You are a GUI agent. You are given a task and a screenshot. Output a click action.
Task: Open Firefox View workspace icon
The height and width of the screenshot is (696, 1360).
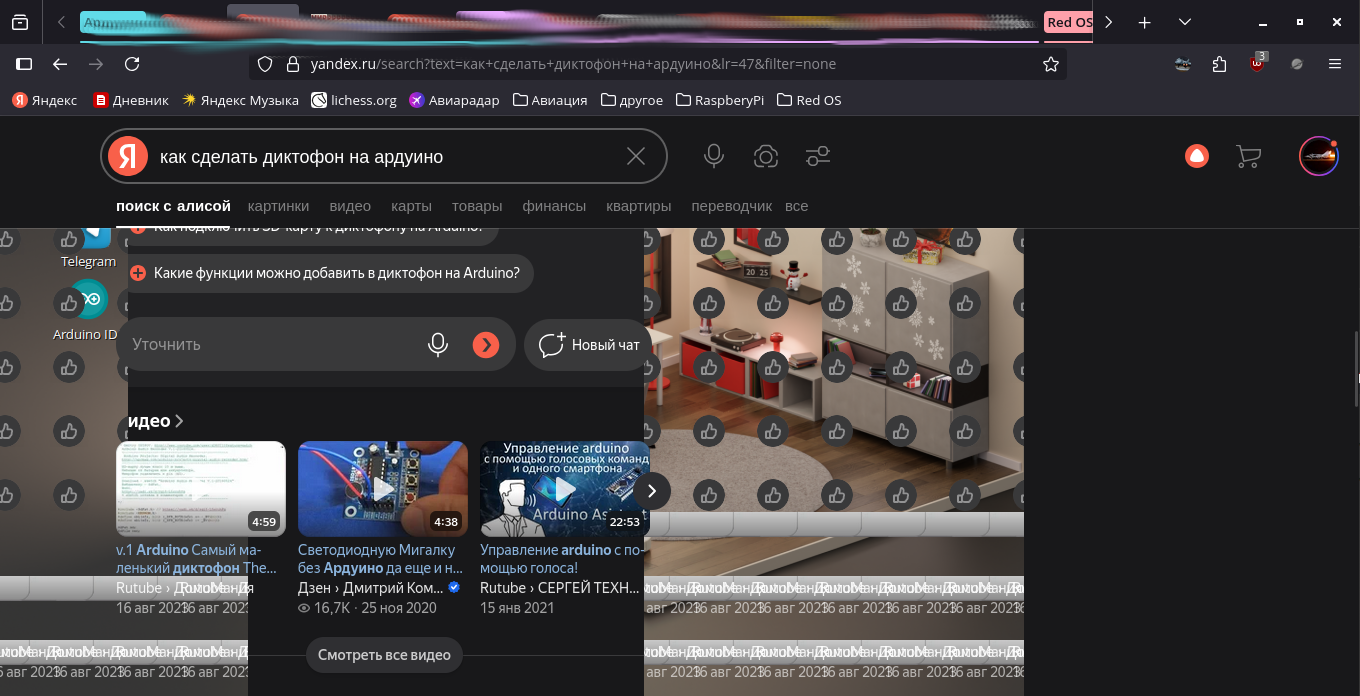point(19,22)
